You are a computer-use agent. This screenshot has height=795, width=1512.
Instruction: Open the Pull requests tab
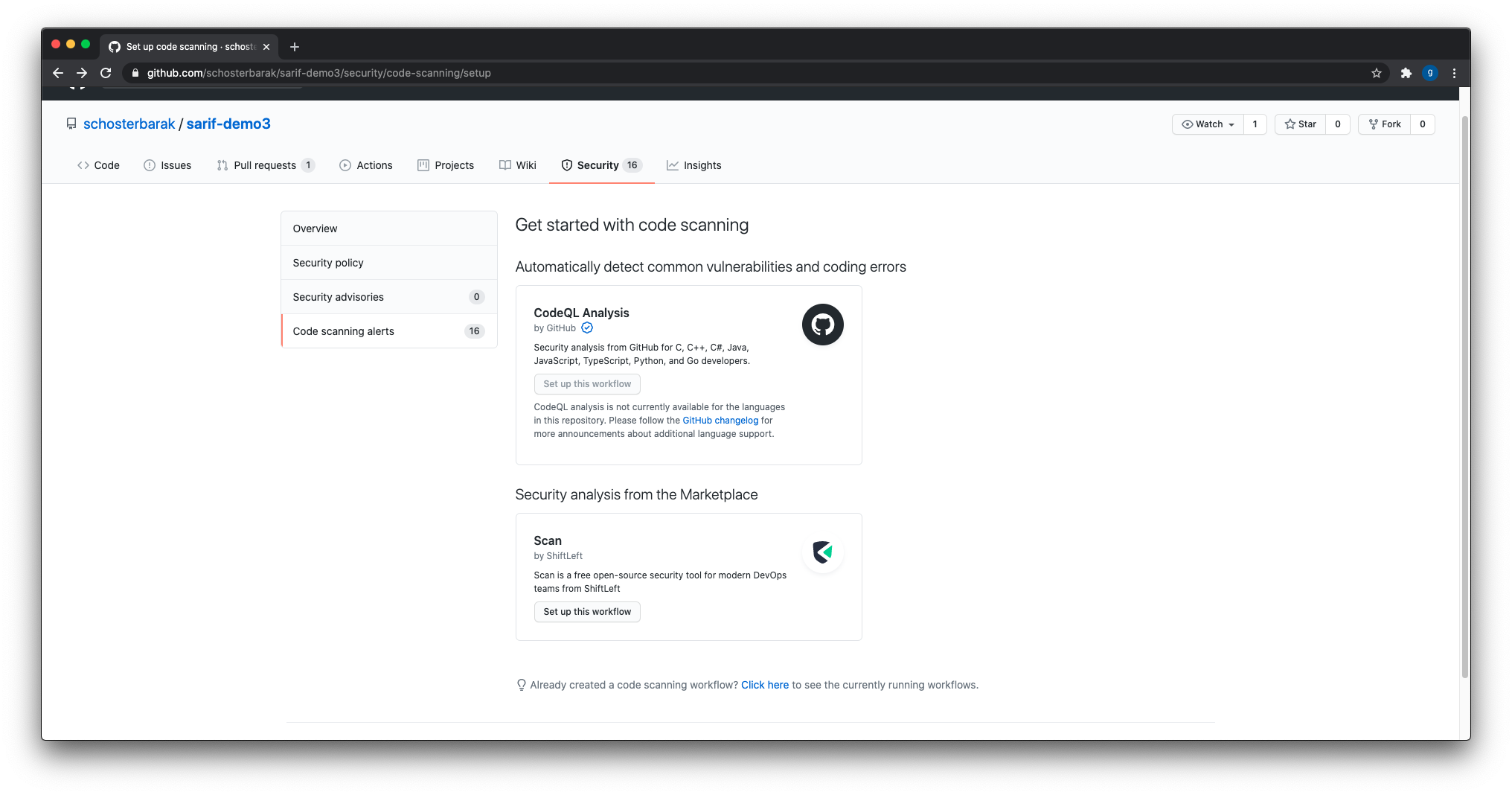tap(266, 165)
